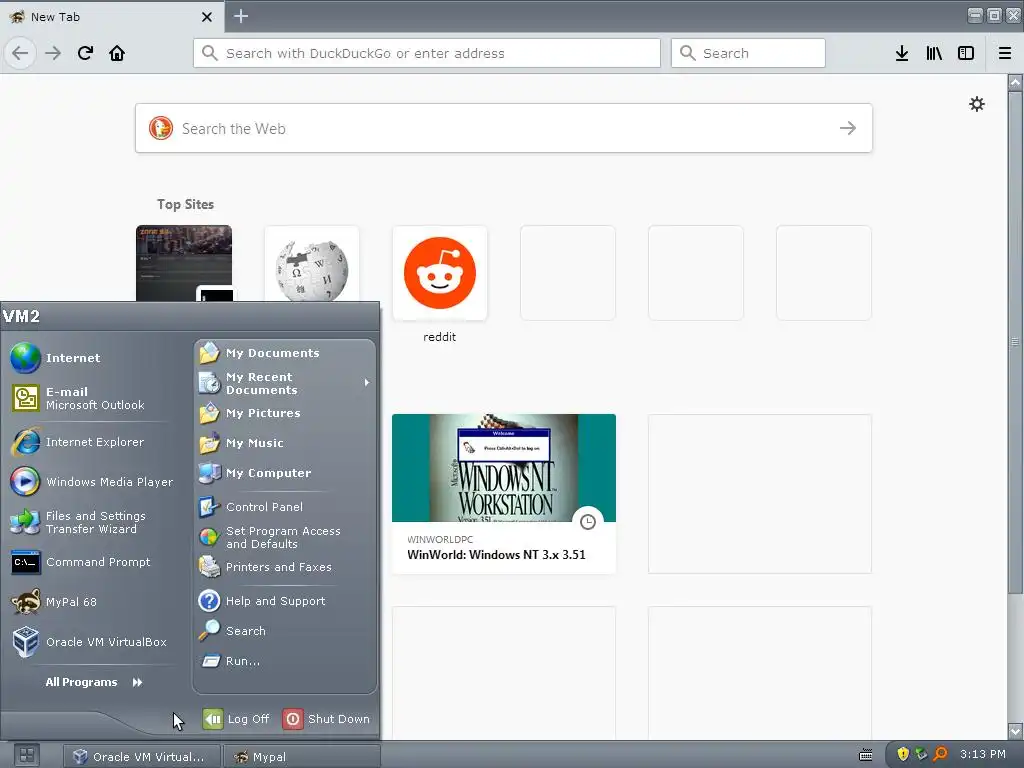Open new tab page settings gear
Screen dimensions: 1024x768
coord(977,104)
